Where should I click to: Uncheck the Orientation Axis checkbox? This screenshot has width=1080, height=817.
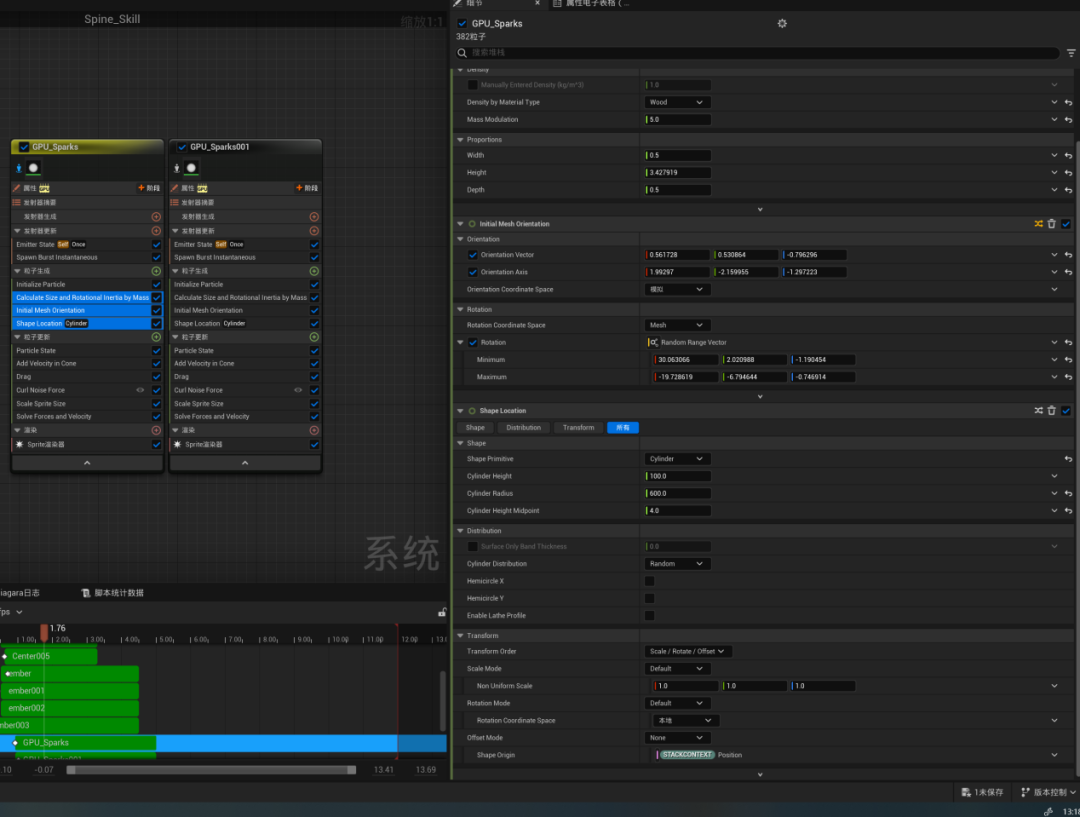point(472,272)
